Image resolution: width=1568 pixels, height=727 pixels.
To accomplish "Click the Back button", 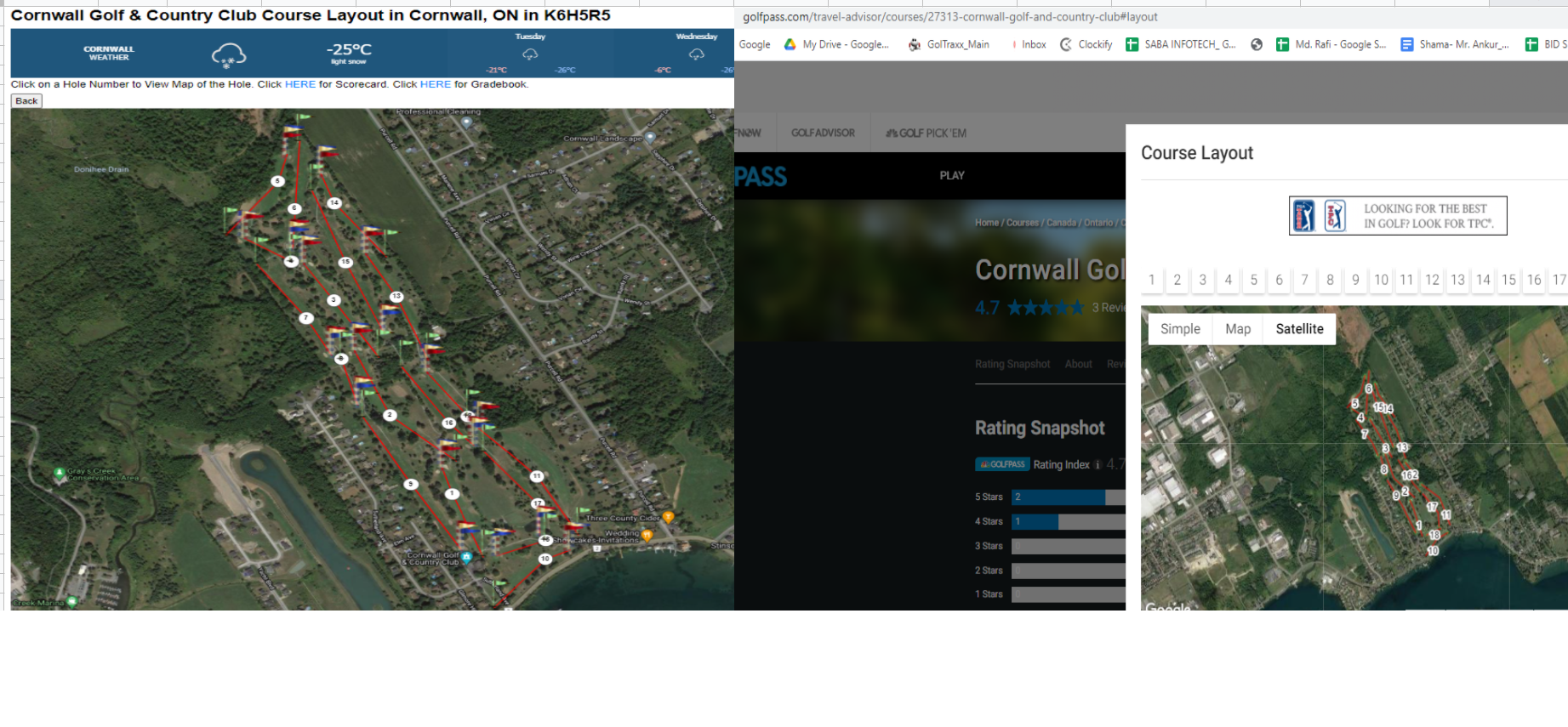I will click(x=26, y=100).
